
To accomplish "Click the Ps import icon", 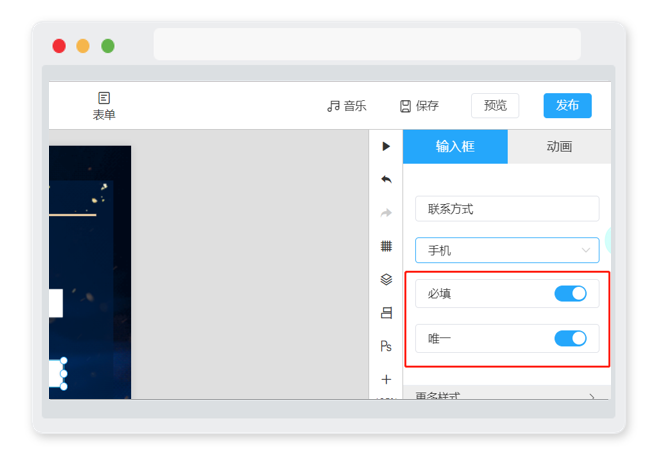I will (x=386, y=346).
